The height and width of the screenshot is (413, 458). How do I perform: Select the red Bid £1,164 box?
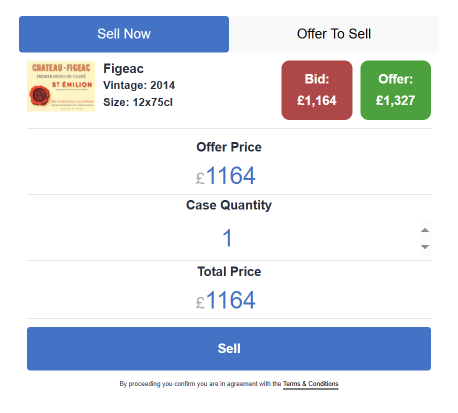[317, 90]
